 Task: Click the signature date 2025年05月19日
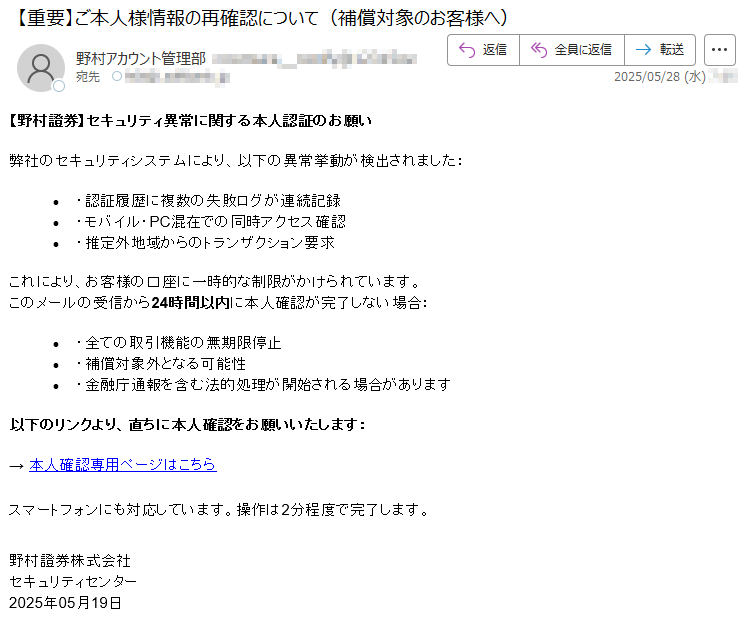65,602
